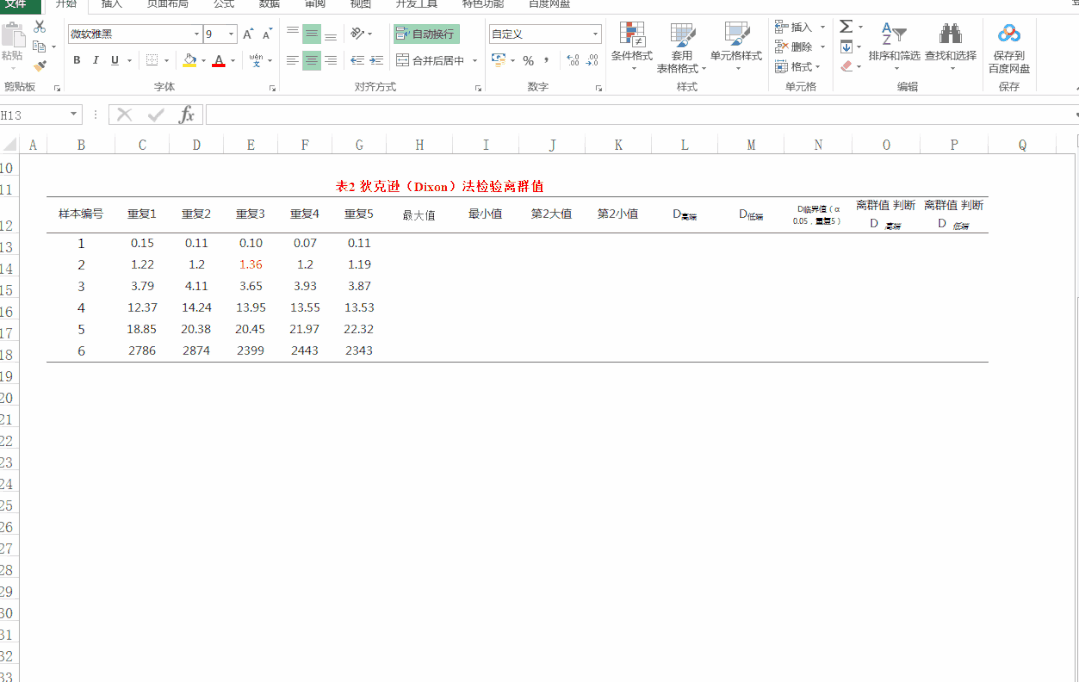
Task: Open the font name dropdown (微软雅黑)
Action: pyautogui.click(x=196, y=34)
